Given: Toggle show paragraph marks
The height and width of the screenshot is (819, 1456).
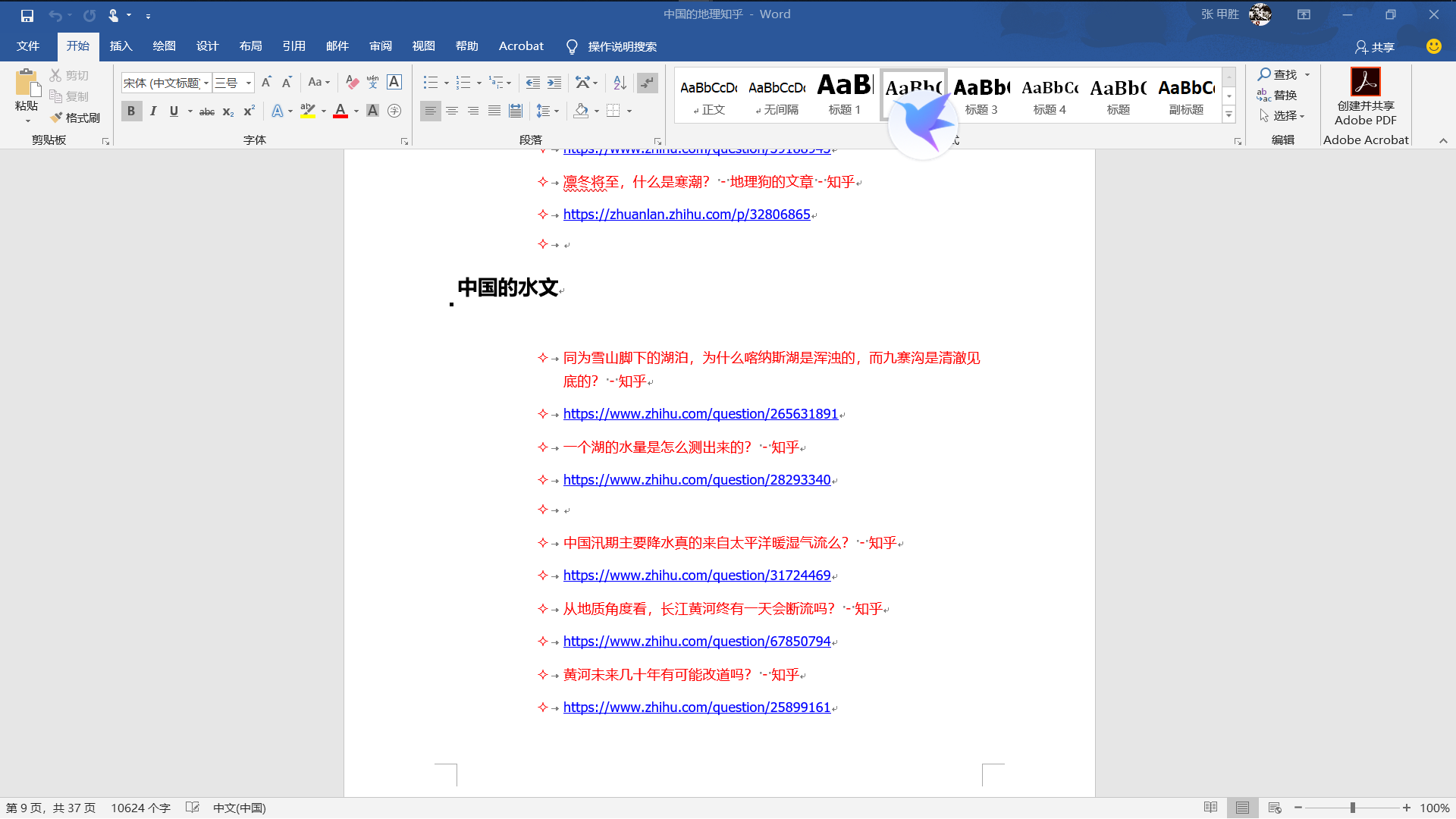Looking at the screenshot, I should [647, 82].
